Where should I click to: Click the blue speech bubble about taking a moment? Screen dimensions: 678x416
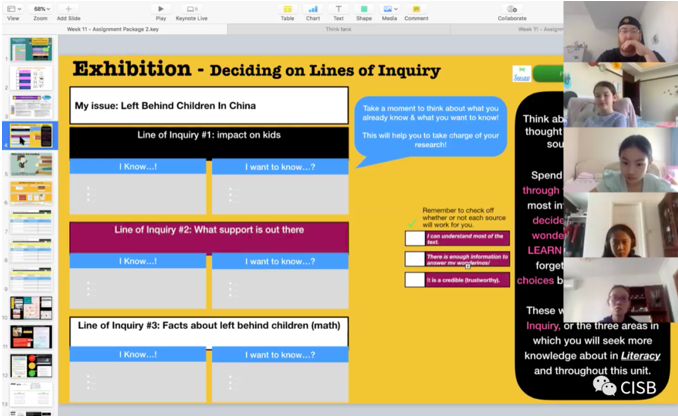430,126
